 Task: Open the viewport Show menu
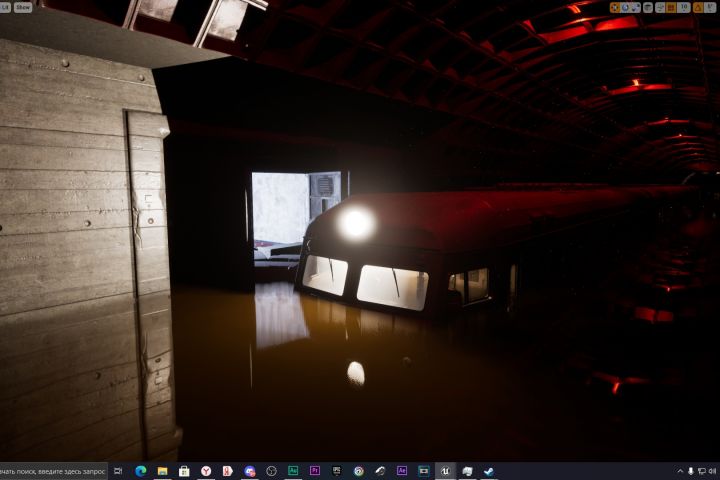(22, 7)
